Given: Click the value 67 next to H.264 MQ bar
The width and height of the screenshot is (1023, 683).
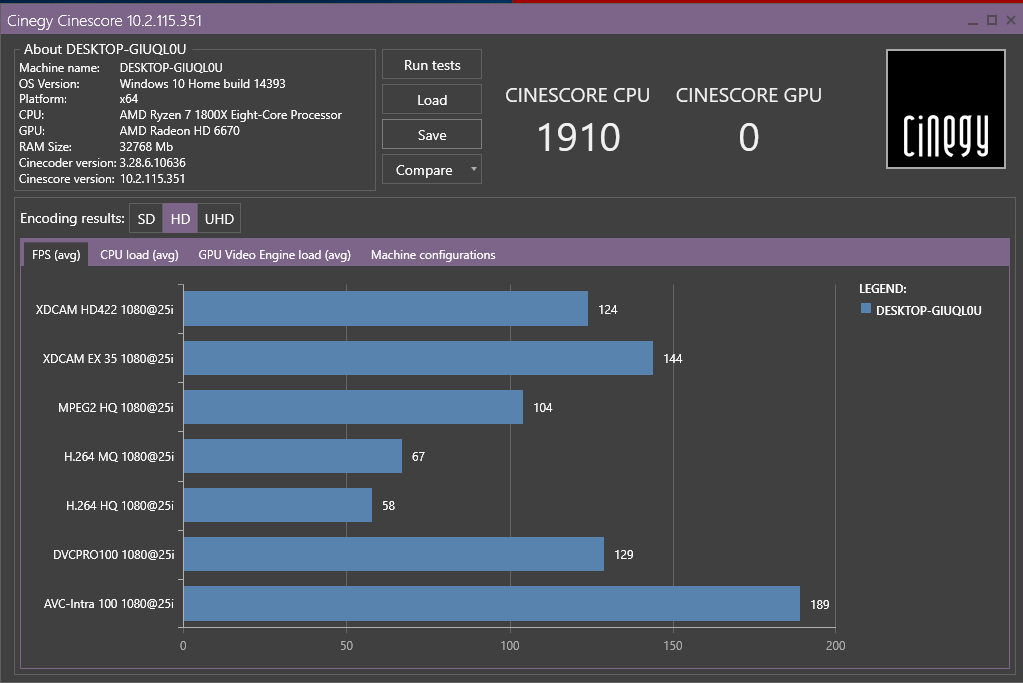Looking at the screenshot, I should click(418, 457).
